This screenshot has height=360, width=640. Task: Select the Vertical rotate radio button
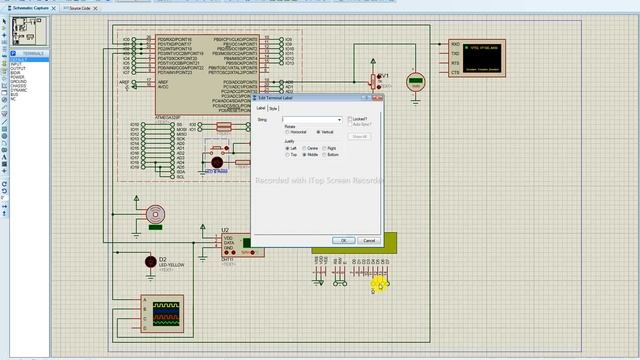click(x=318, y=132)
